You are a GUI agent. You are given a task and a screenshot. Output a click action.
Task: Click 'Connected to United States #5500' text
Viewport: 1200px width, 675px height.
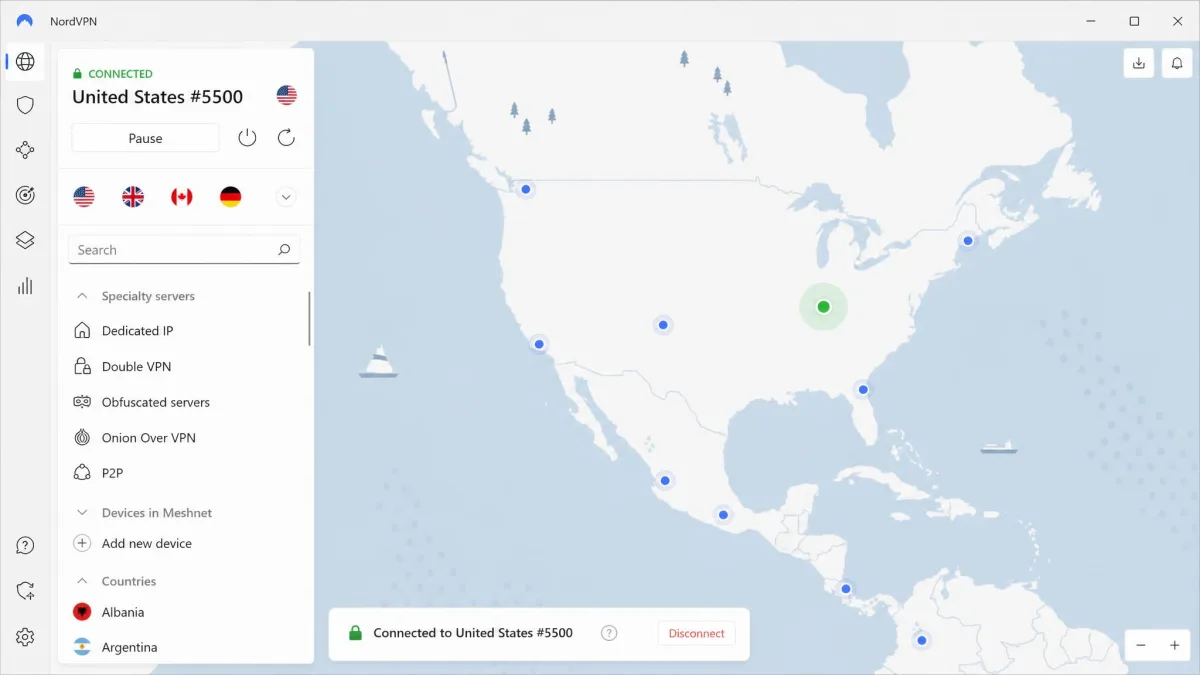point(473,633)
